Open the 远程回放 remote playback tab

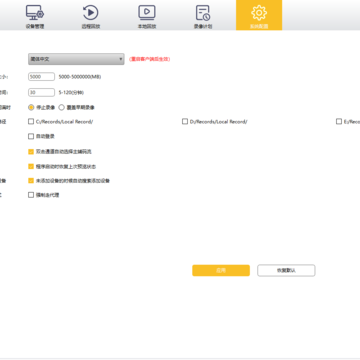91,16
